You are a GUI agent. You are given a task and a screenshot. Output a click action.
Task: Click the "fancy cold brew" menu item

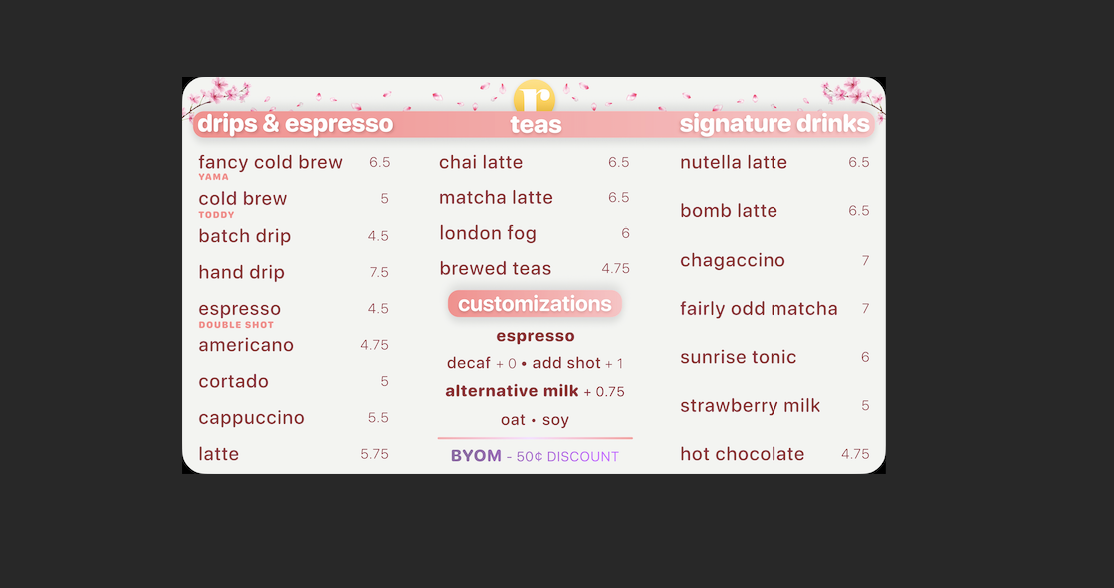click(x=270, y=162)
